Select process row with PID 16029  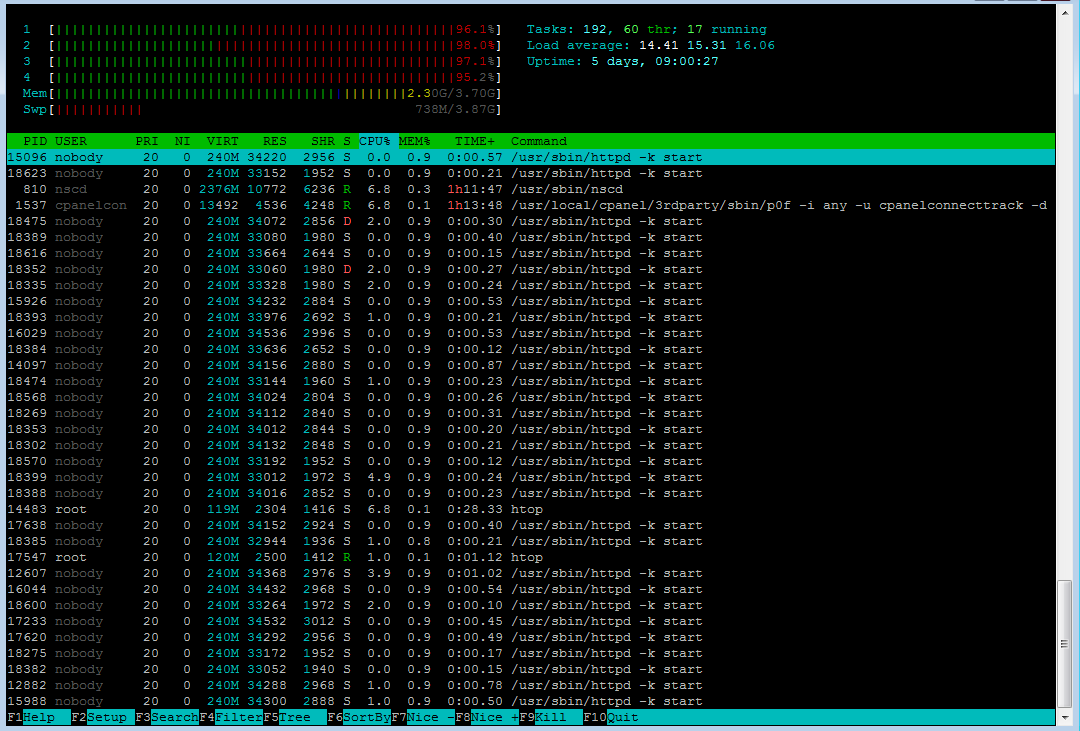point(530,333)
